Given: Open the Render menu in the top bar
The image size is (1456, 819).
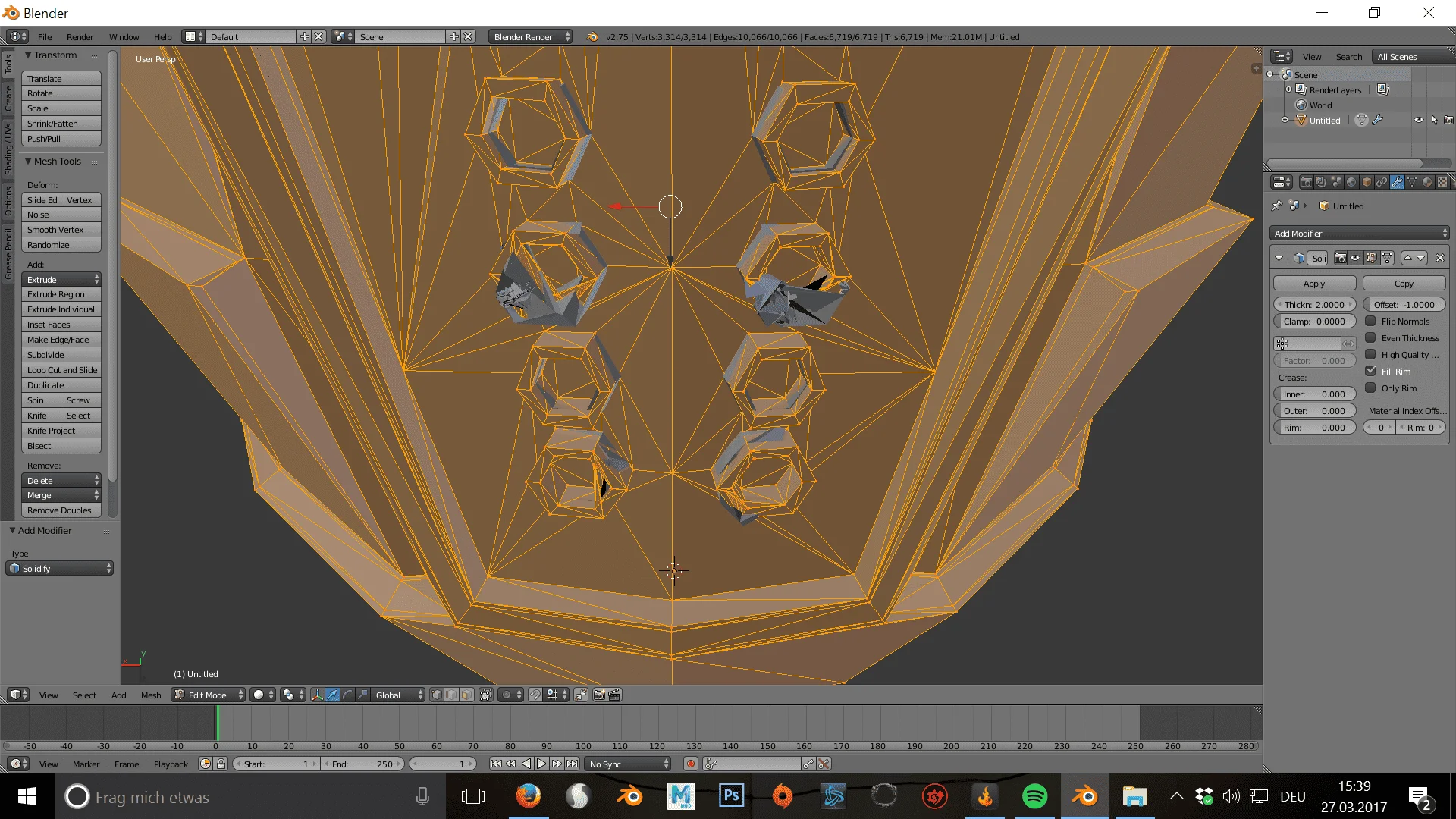Looking at the screenshot, I should pos(80,36).
